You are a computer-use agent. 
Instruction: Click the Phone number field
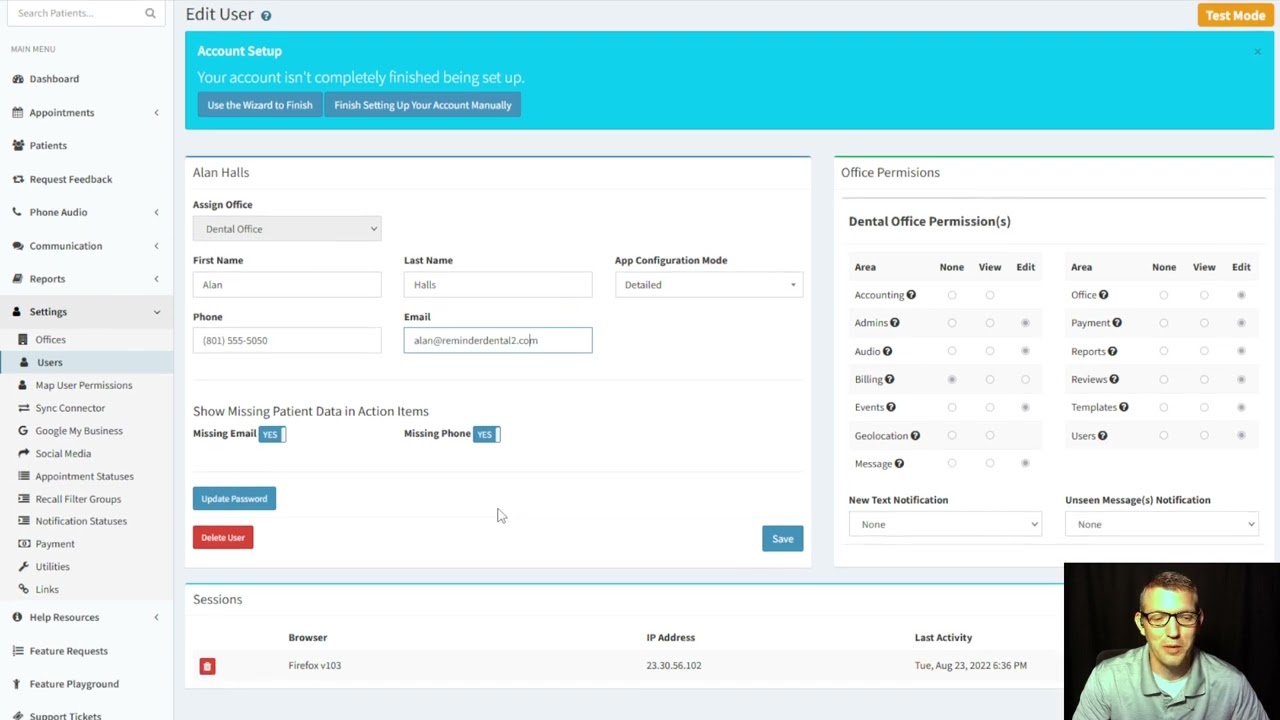[287, 341]
